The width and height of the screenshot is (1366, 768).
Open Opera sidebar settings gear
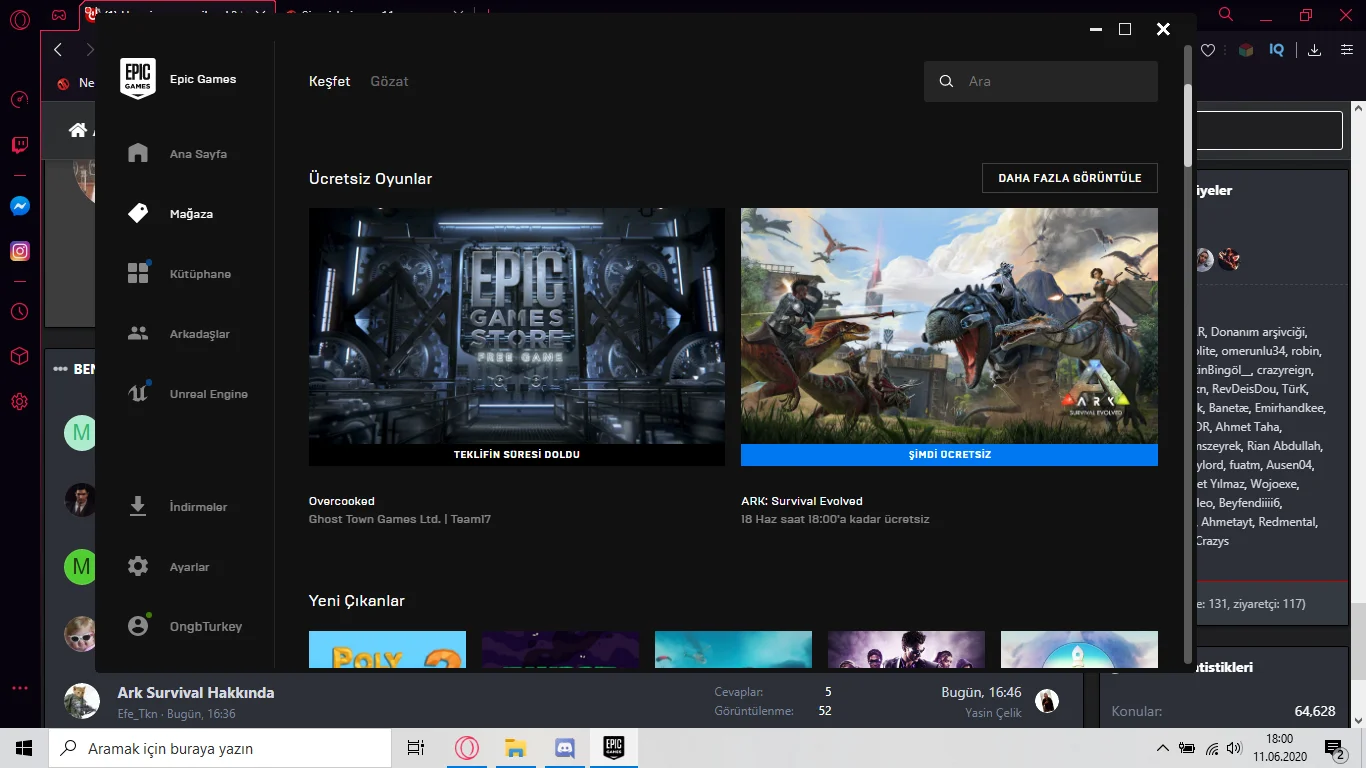click(x=19, y=402)
